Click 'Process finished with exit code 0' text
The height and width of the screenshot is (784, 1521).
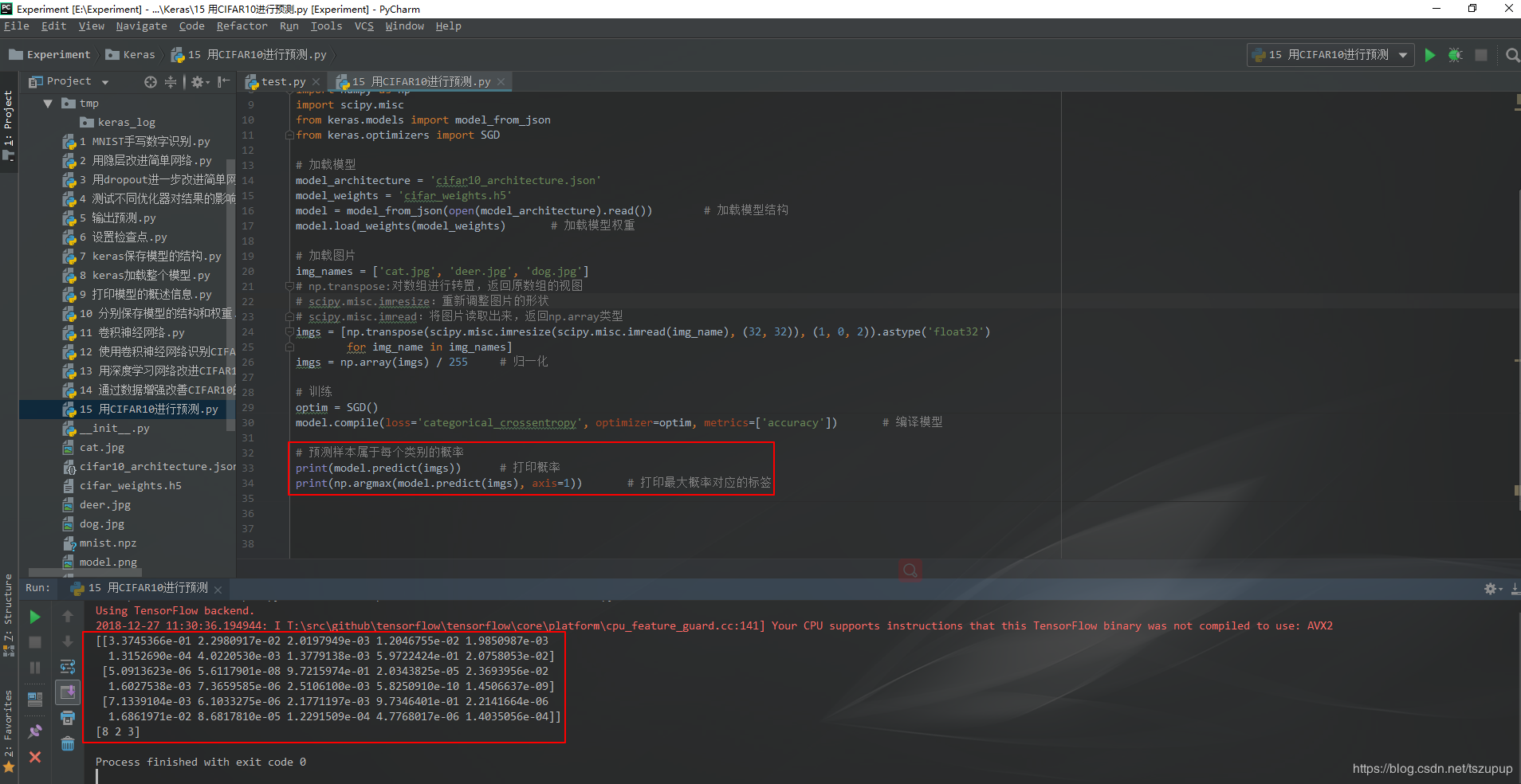(x=201, y=762)
